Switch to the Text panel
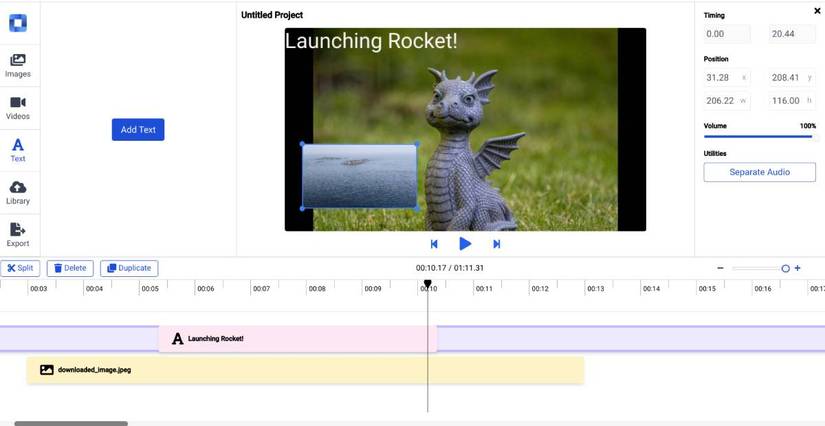 (18, 150)
